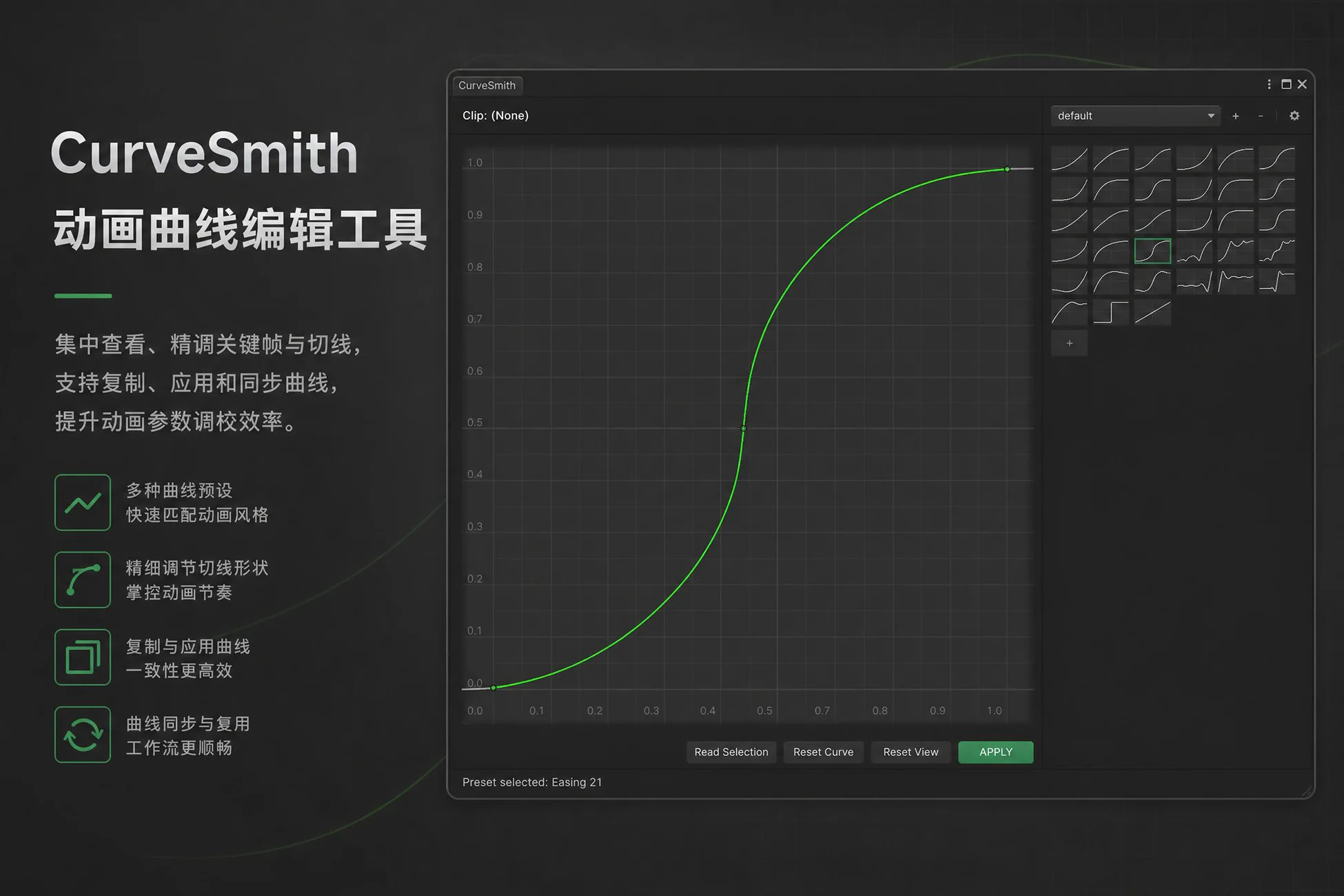1344x896 pixels.
Task: Click the Reset Curve button
Action: point(823,752)
